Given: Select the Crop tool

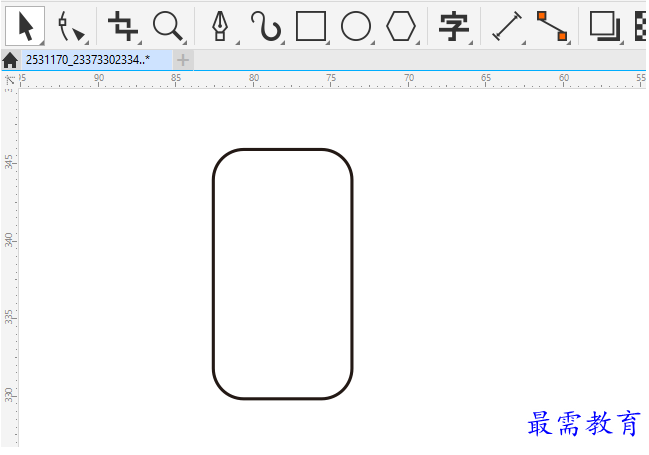Looking at the screenshot, I should (123, 26).
